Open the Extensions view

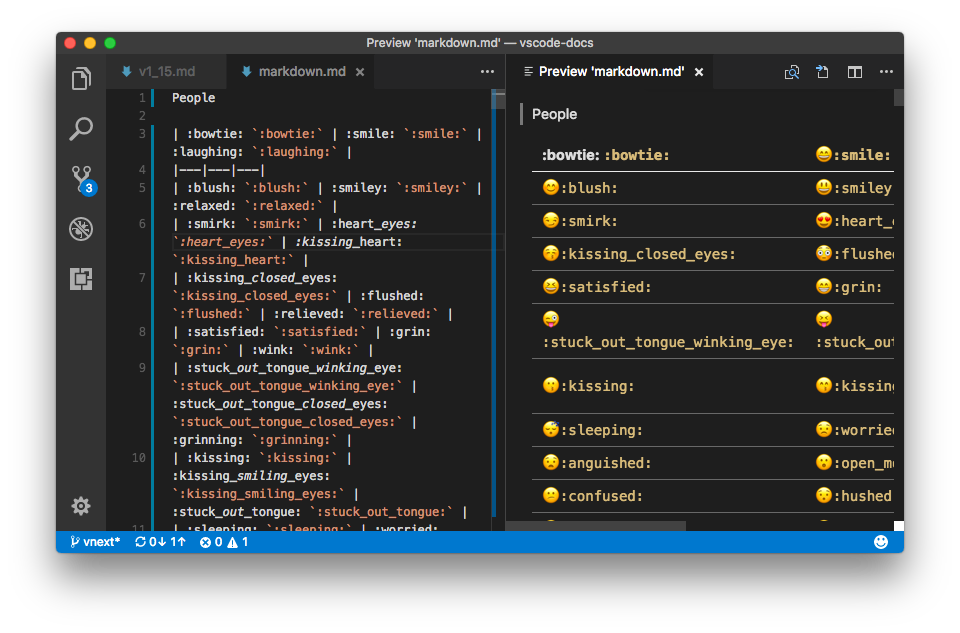pyautogui.click(x=80, y=279)
